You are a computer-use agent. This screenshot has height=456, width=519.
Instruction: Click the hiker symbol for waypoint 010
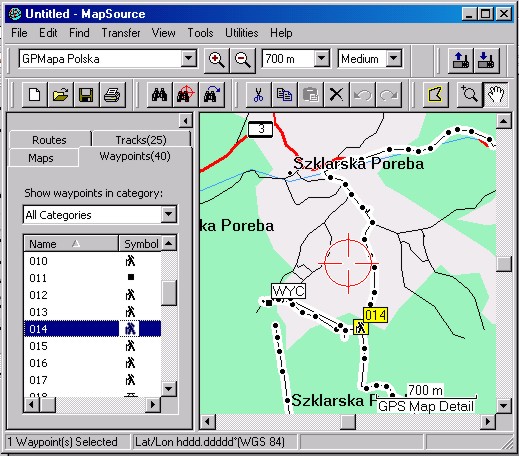click(x=130, y=261)
